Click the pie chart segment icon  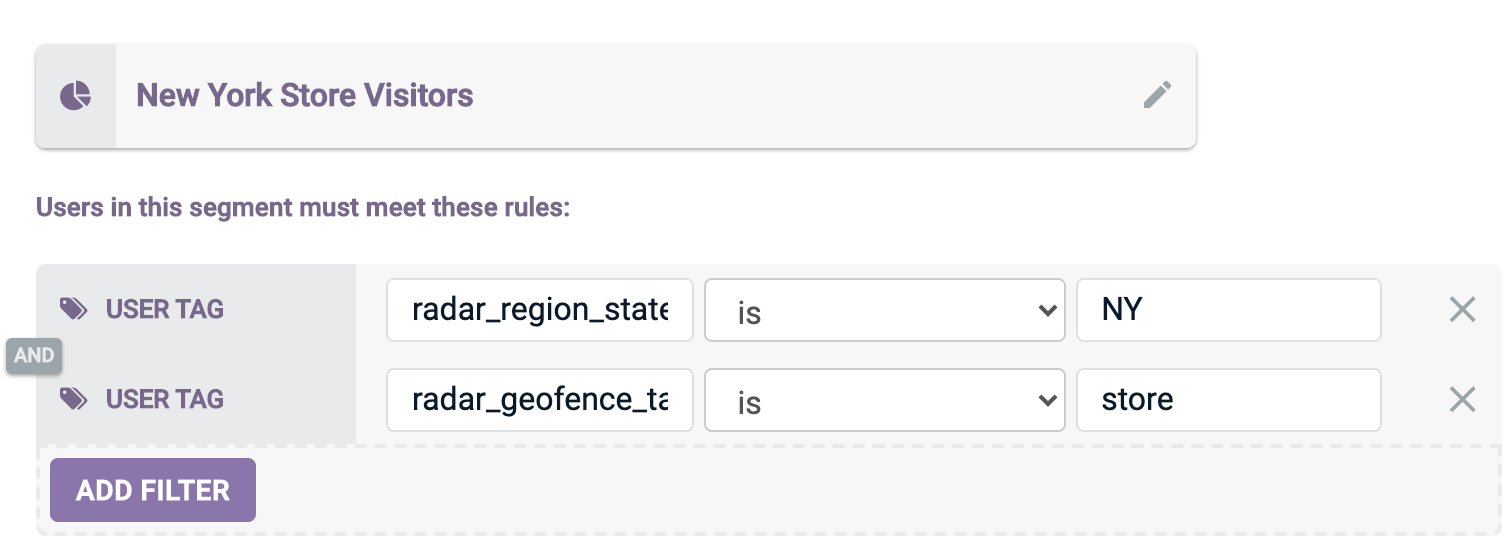click(x=76, y=96)
